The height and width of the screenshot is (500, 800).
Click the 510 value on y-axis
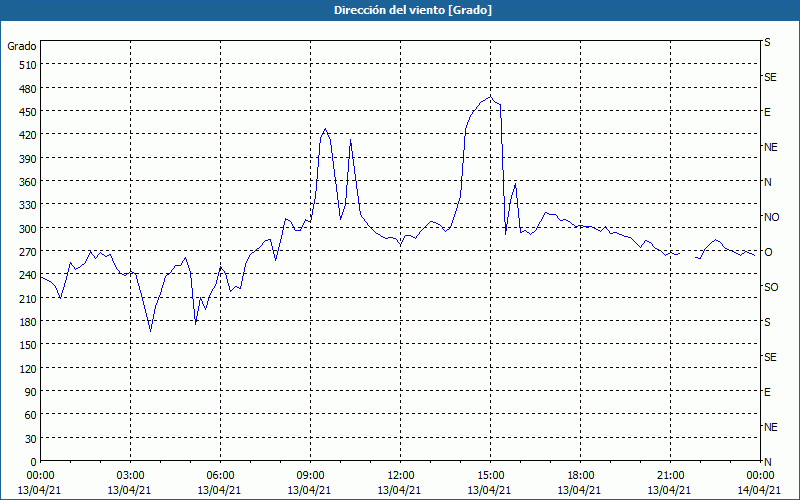click(x=26, y=65)
